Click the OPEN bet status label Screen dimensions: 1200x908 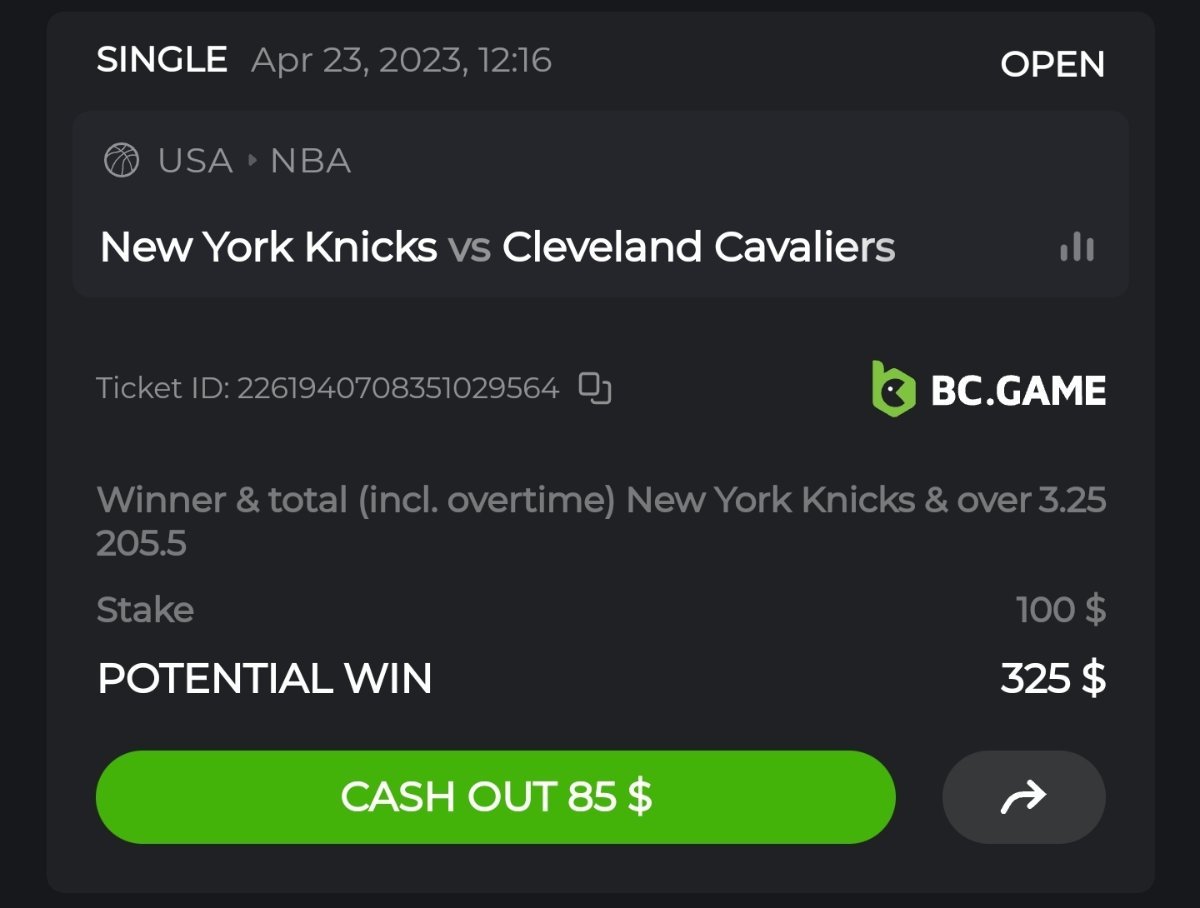coord(1052,64)
